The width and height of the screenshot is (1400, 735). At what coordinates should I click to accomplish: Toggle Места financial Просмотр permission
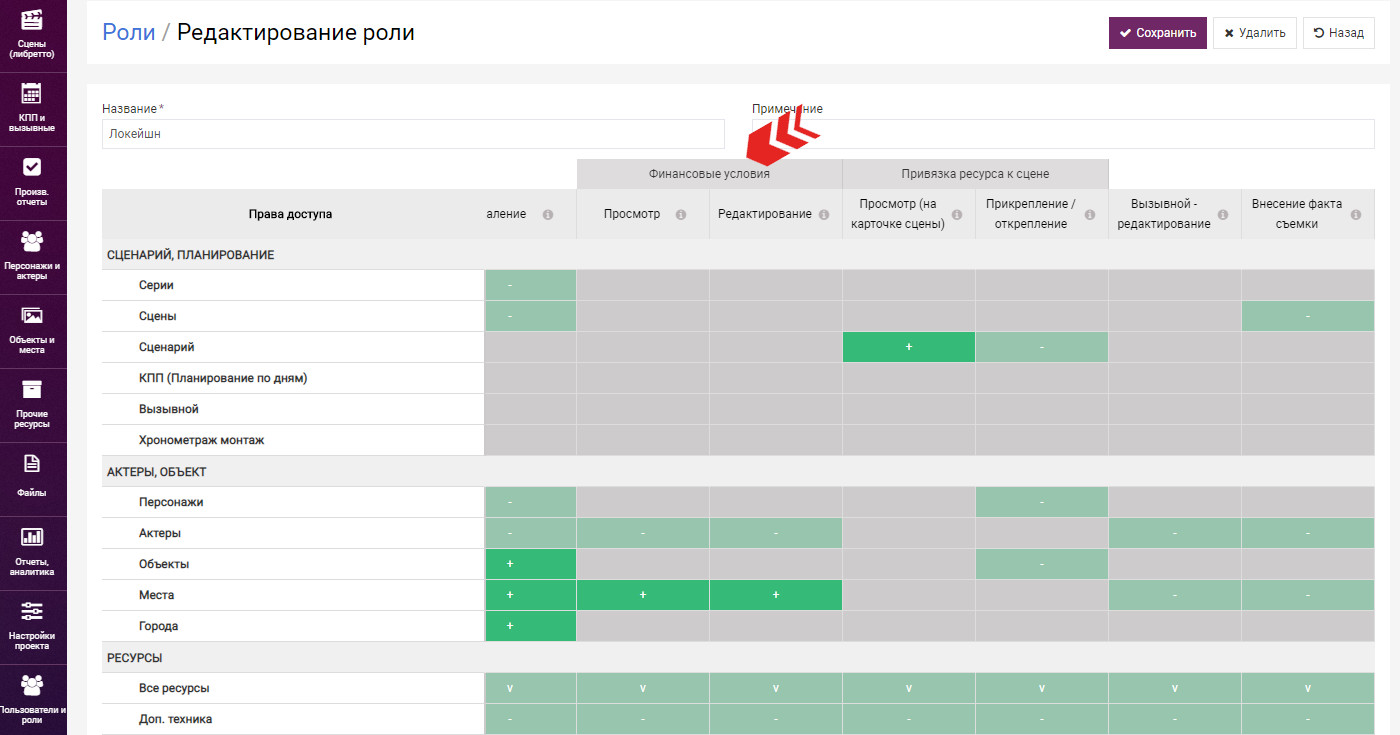[643, 595]
